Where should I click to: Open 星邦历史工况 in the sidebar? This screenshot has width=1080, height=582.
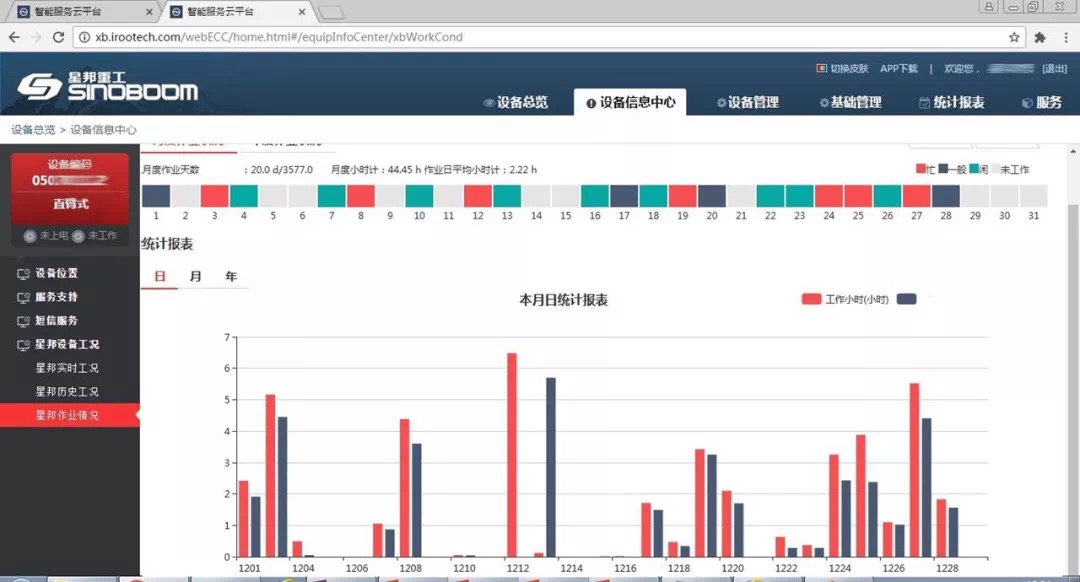(67, 392)
